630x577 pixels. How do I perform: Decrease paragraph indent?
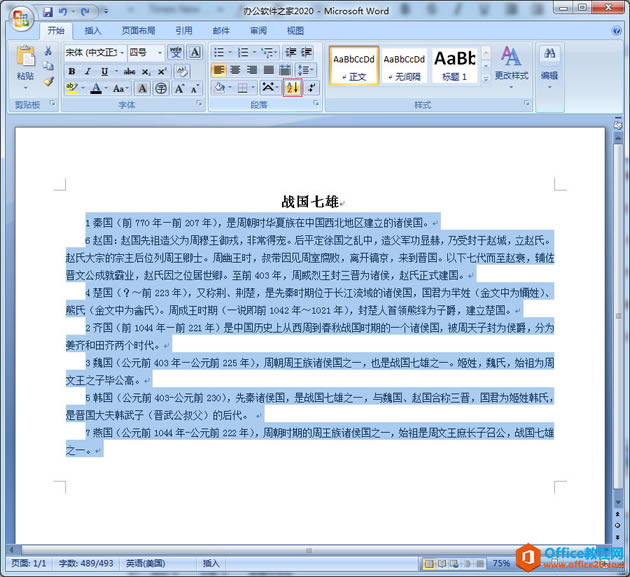pos(291,52)
